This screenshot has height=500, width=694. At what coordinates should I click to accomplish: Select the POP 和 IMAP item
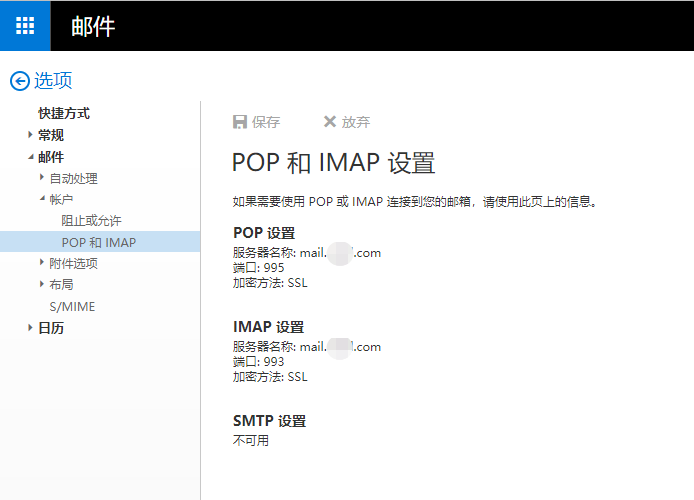pyautogui.click(x=100, y=242)
